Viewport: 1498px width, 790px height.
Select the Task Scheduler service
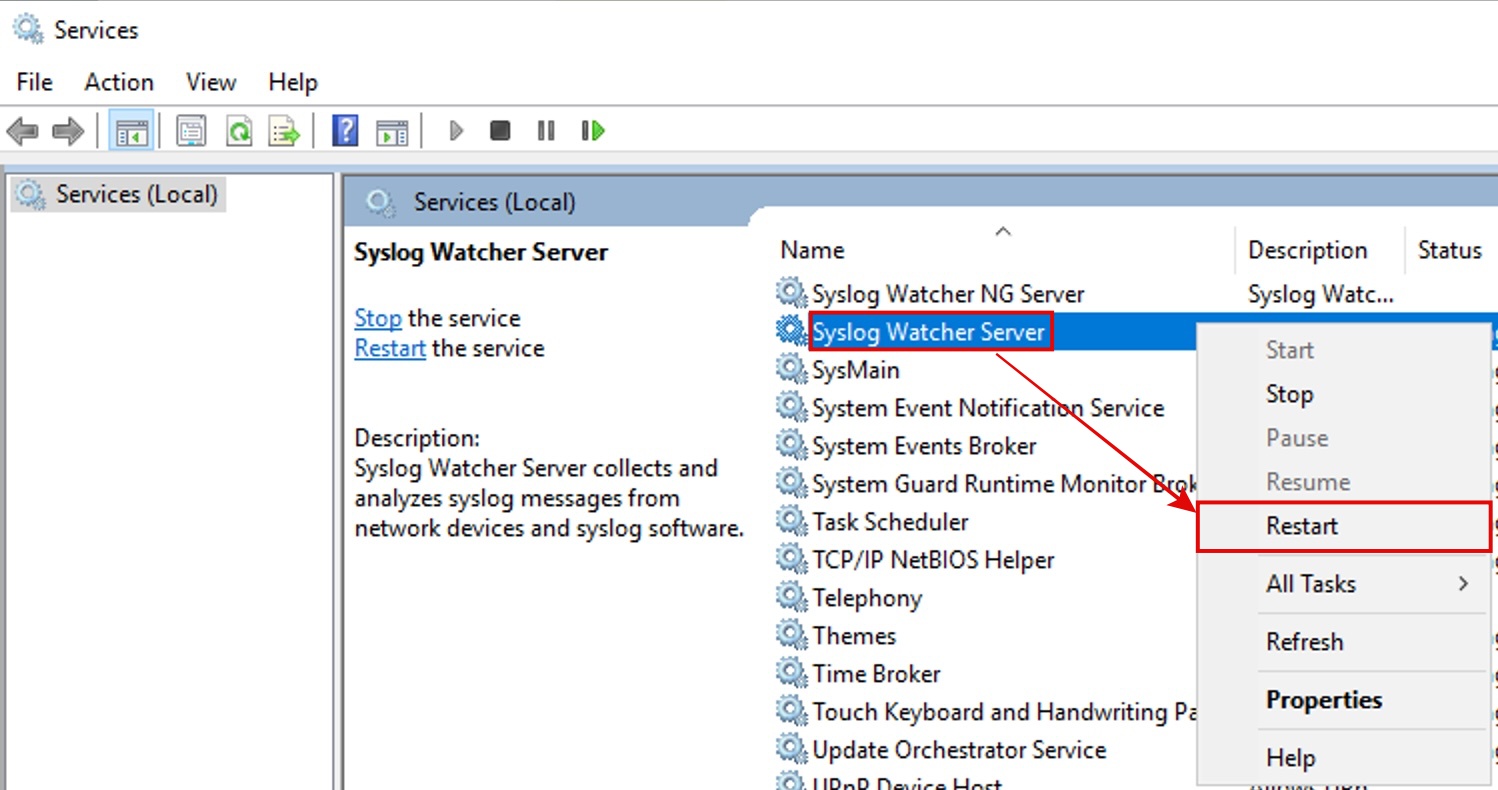tap(890, 522)
